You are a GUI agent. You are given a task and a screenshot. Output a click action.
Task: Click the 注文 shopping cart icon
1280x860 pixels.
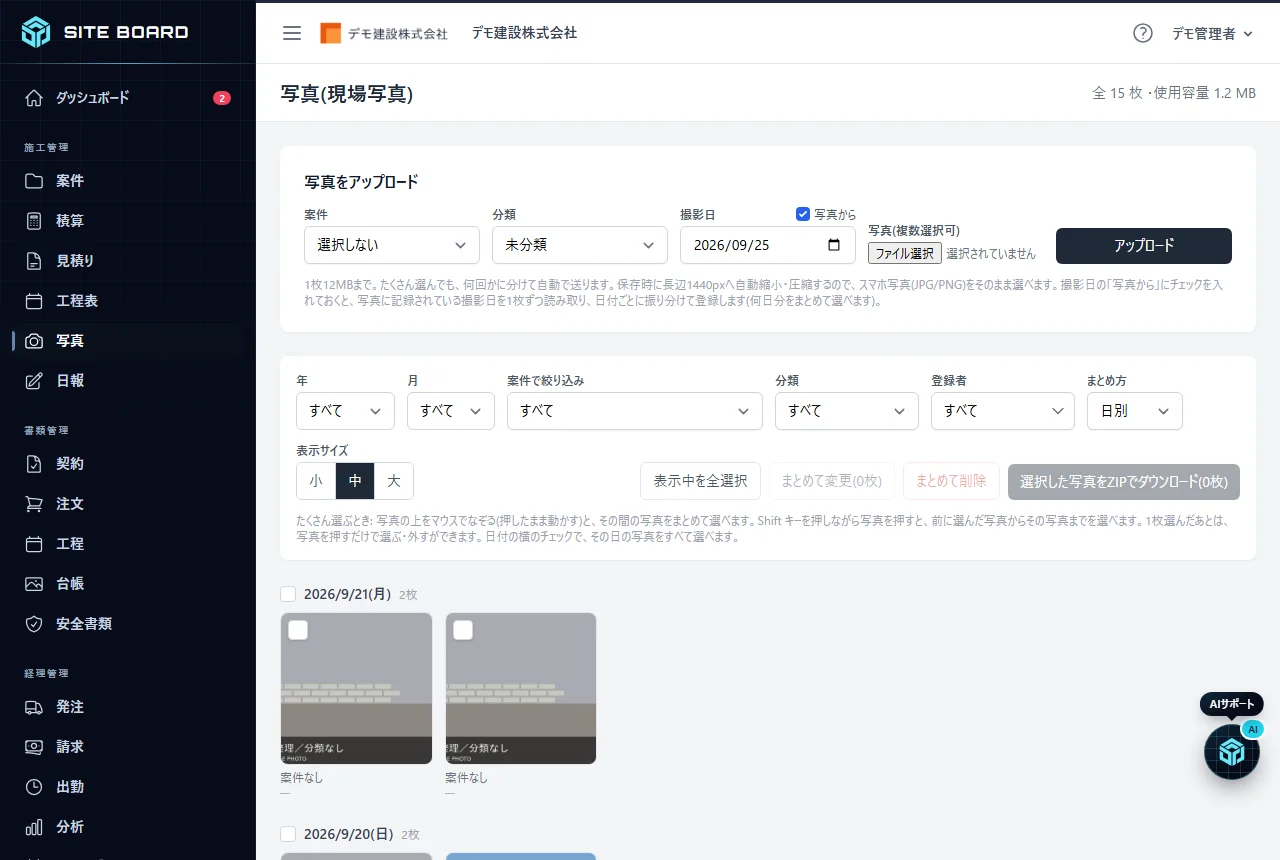(34, 504)
